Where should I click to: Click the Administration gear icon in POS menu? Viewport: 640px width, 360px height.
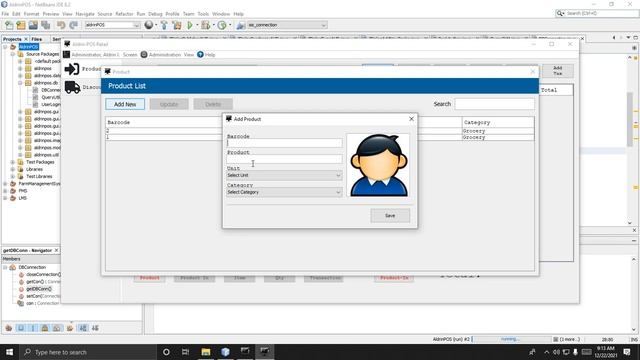pos(144,55)
